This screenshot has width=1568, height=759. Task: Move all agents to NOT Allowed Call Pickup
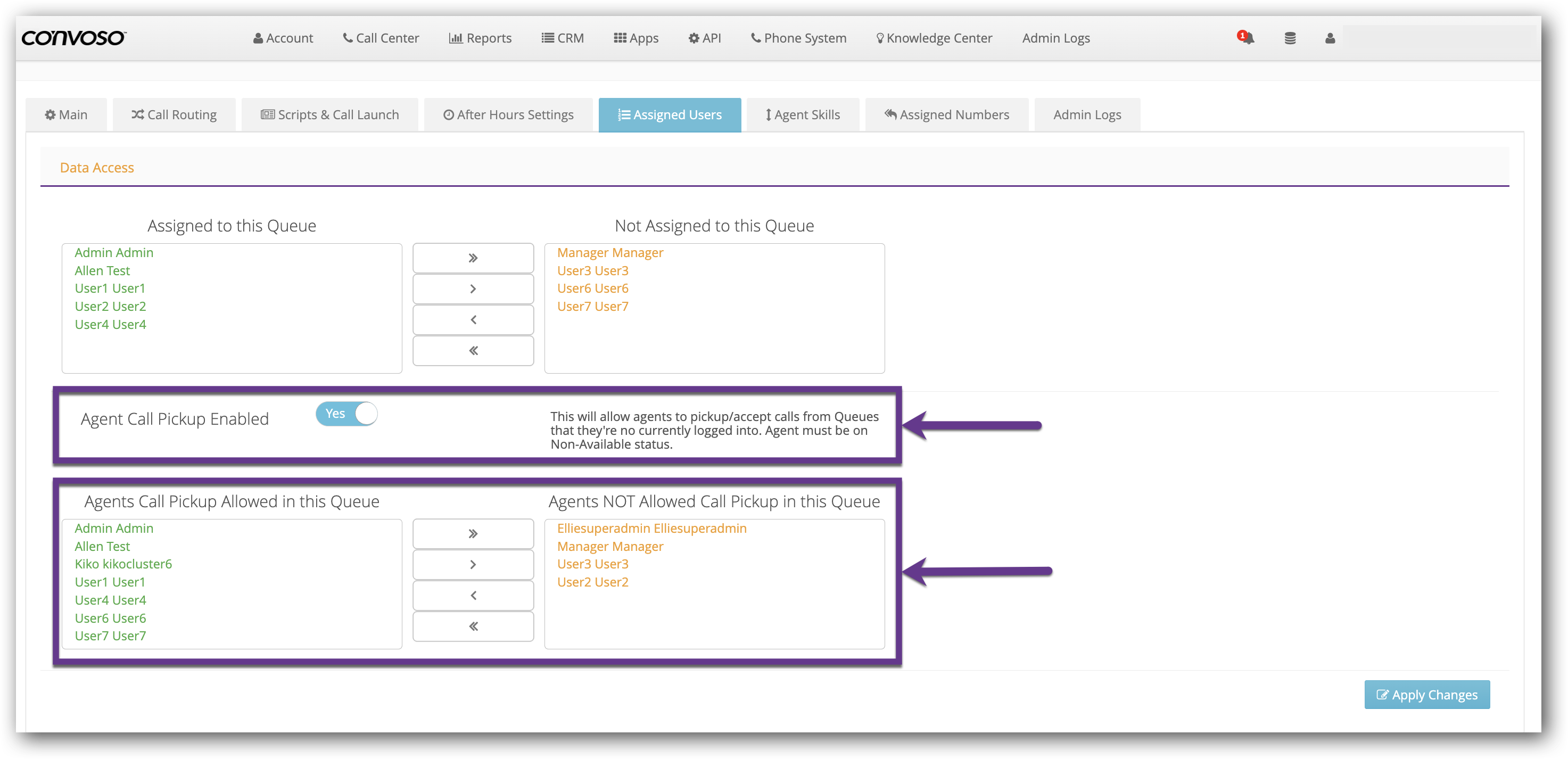[473, 534]
